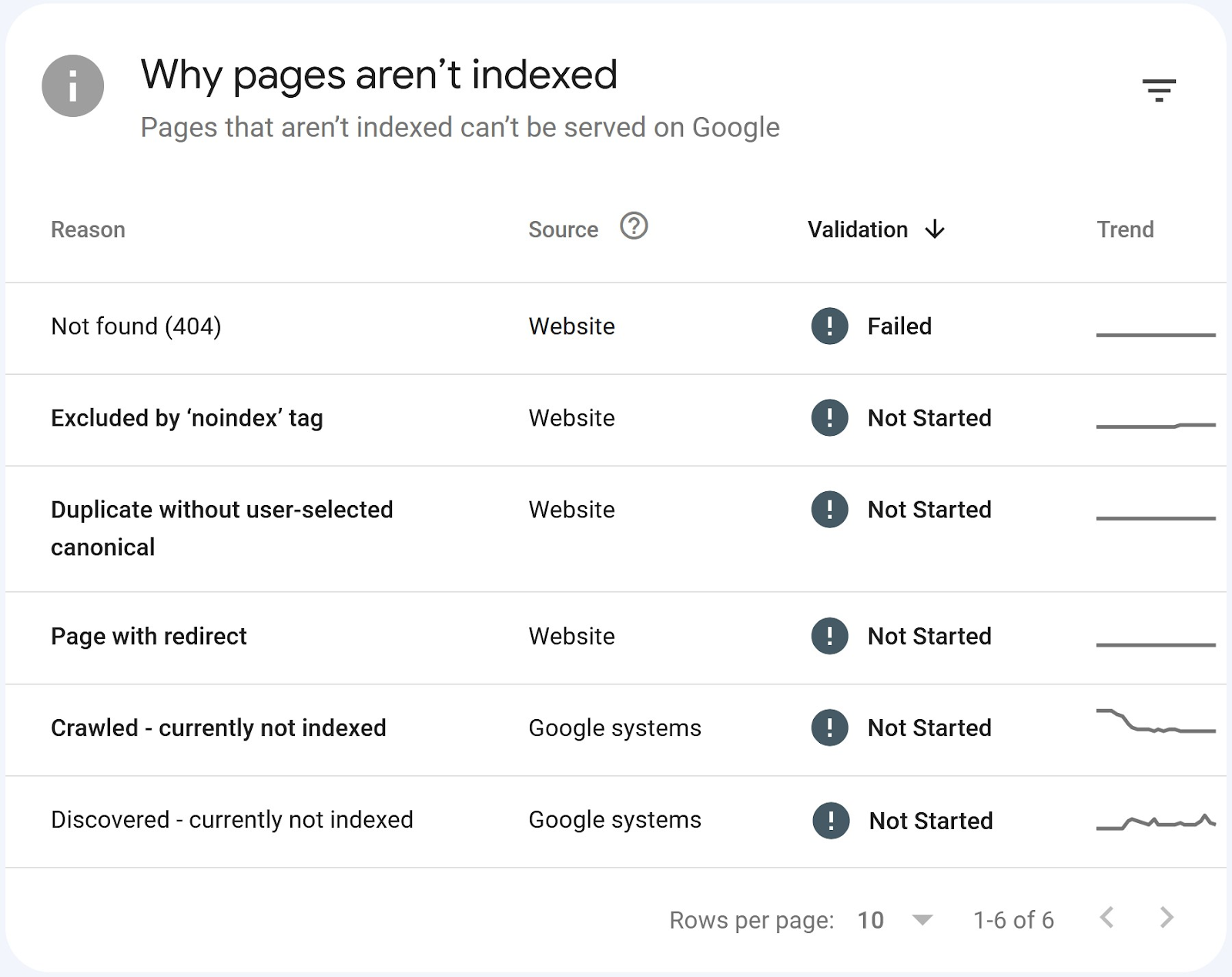Click the Rows per page label

pyautogui.click(x=752, y=920)
